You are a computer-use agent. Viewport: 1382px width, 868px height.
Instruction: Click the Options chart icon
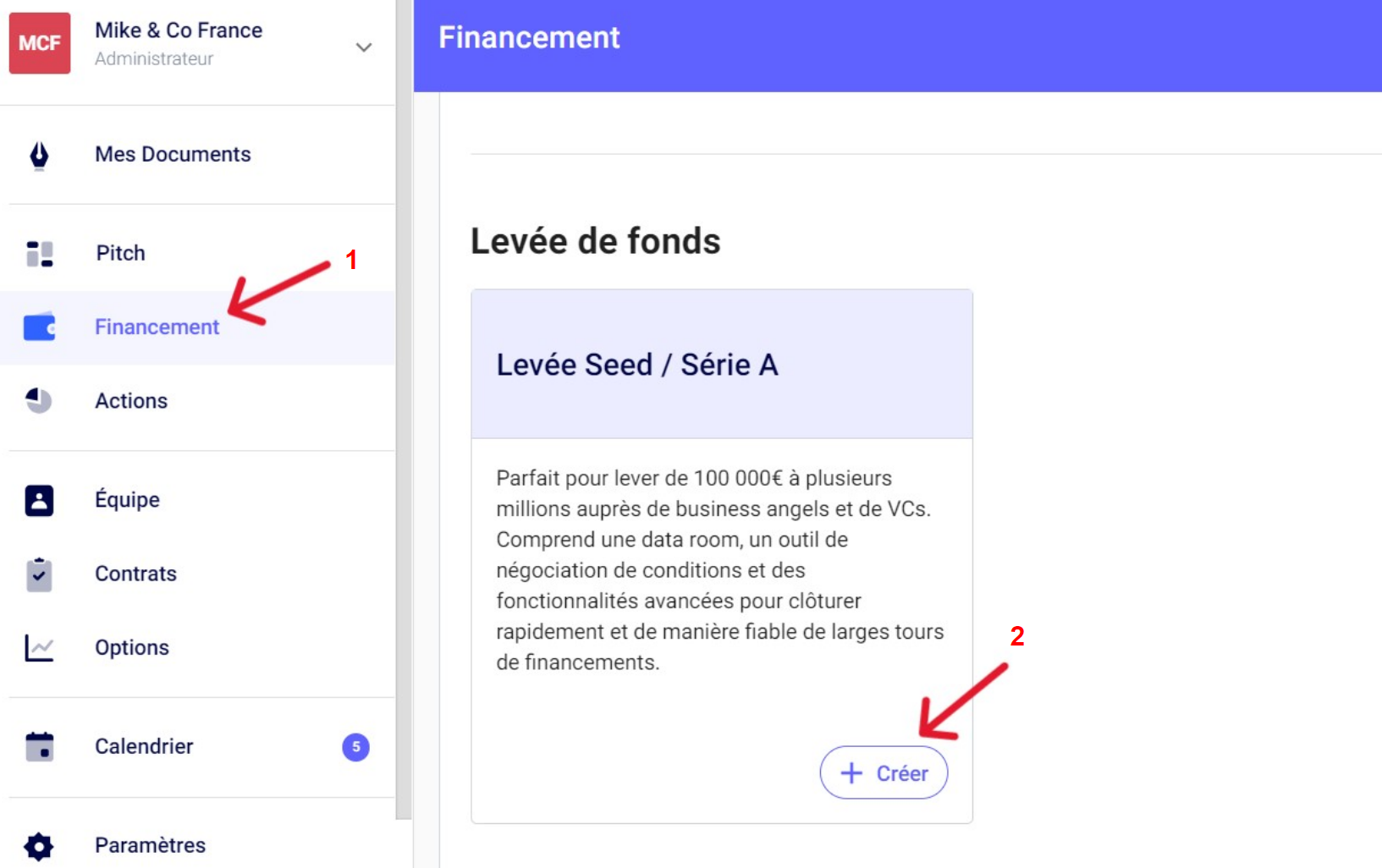(39, 648)
